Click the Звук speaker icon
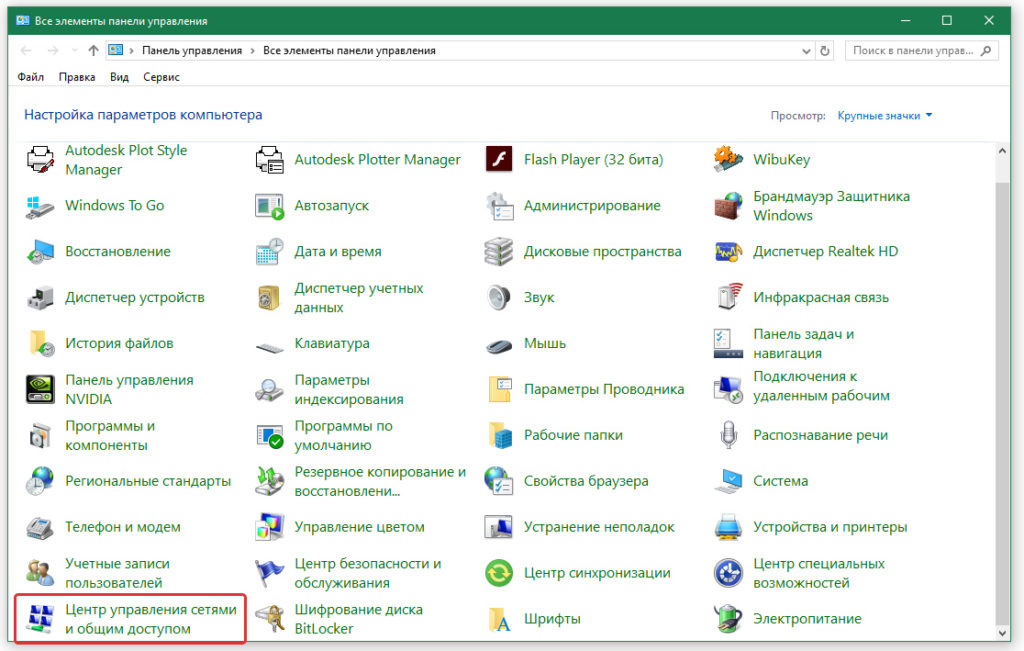1024x651 pixels. [x=499, y=298]
